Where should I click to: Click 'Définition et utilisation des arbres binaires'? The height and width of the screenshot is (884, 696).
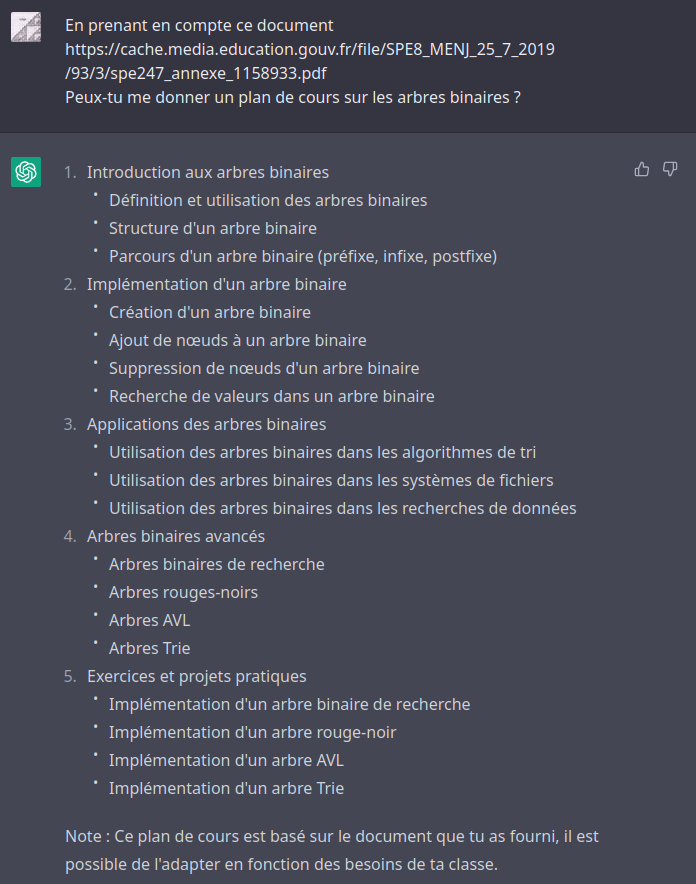click(x=268, y=200)
